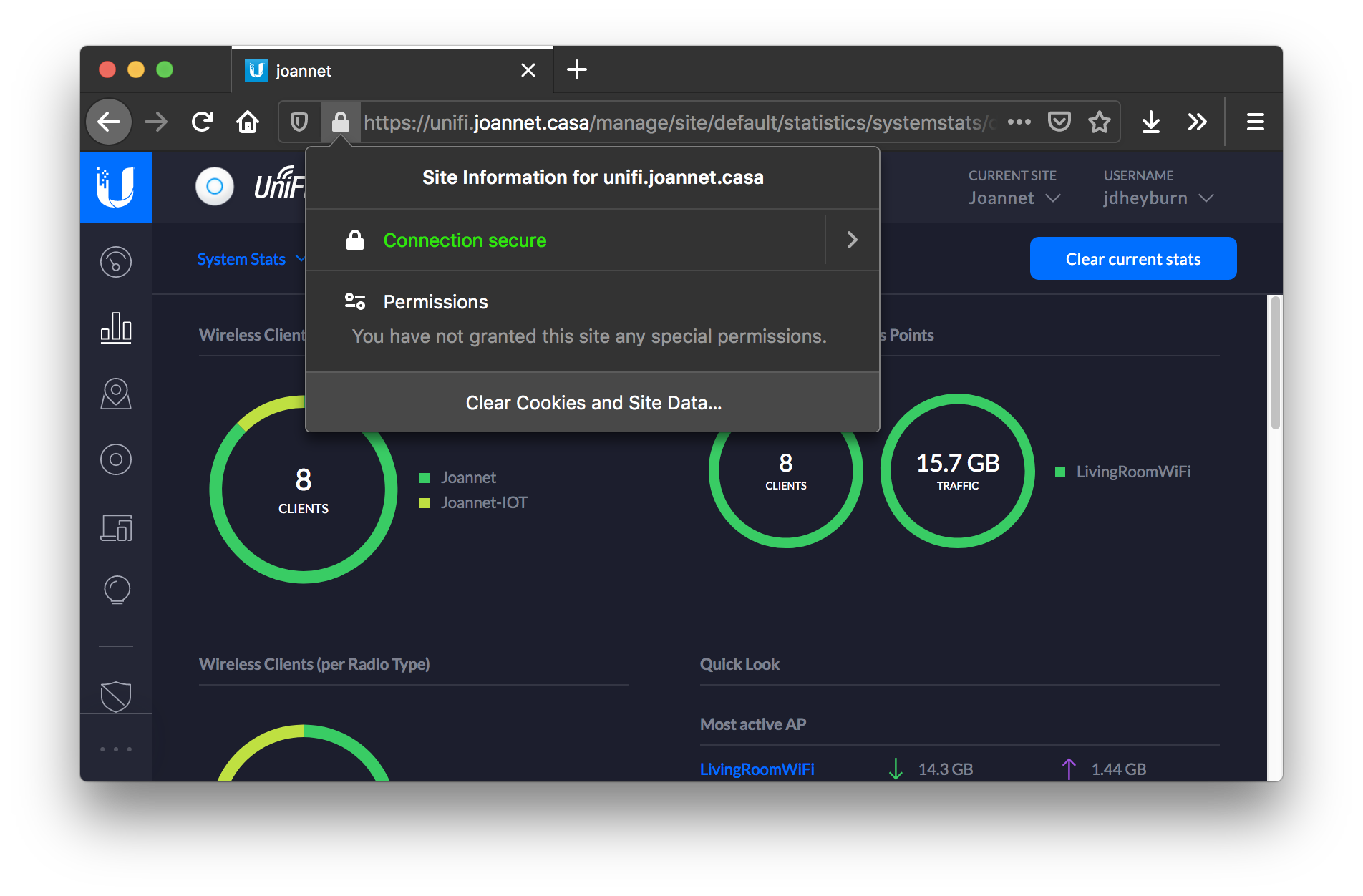Image resolution: width=1363 pixels, height=896 pixels.
Task: Click Connection secure entry
Action: [x=566, y=240]
